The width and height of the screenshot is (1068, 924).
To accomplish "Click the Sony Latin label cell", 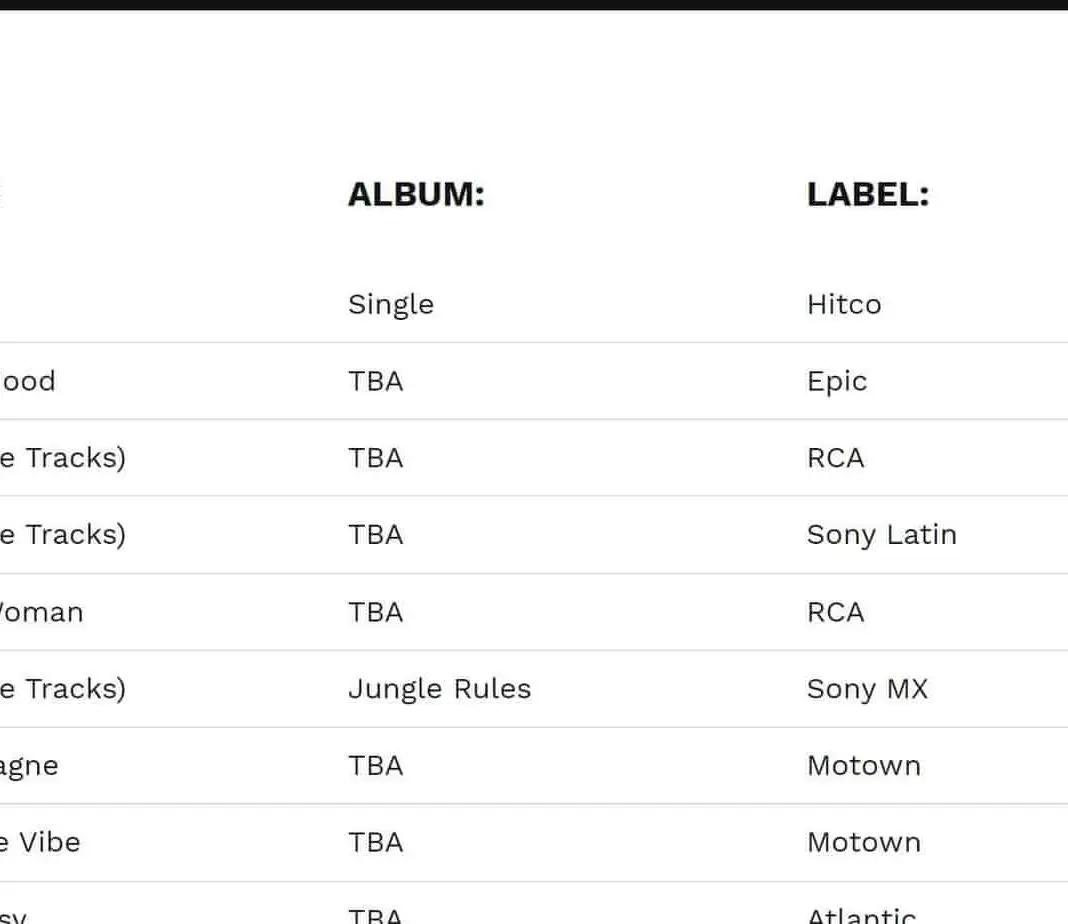I will [x=881, y=534].
